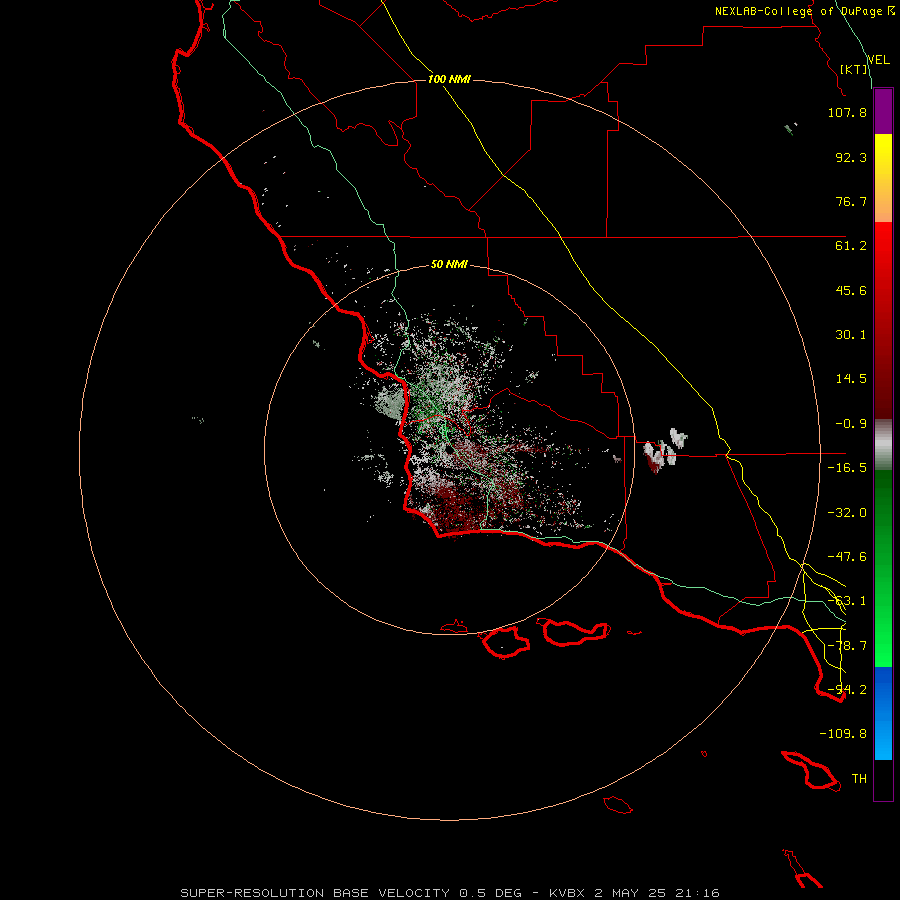This screenshot has height=900, width=900.
Task: Select the 45.6 velocity scale value
Action: 851,290
